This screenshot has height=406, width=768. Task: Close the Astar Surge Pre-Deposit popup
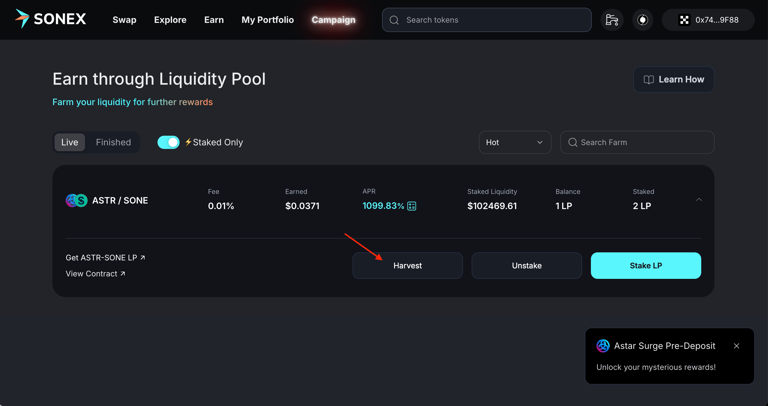736,346
